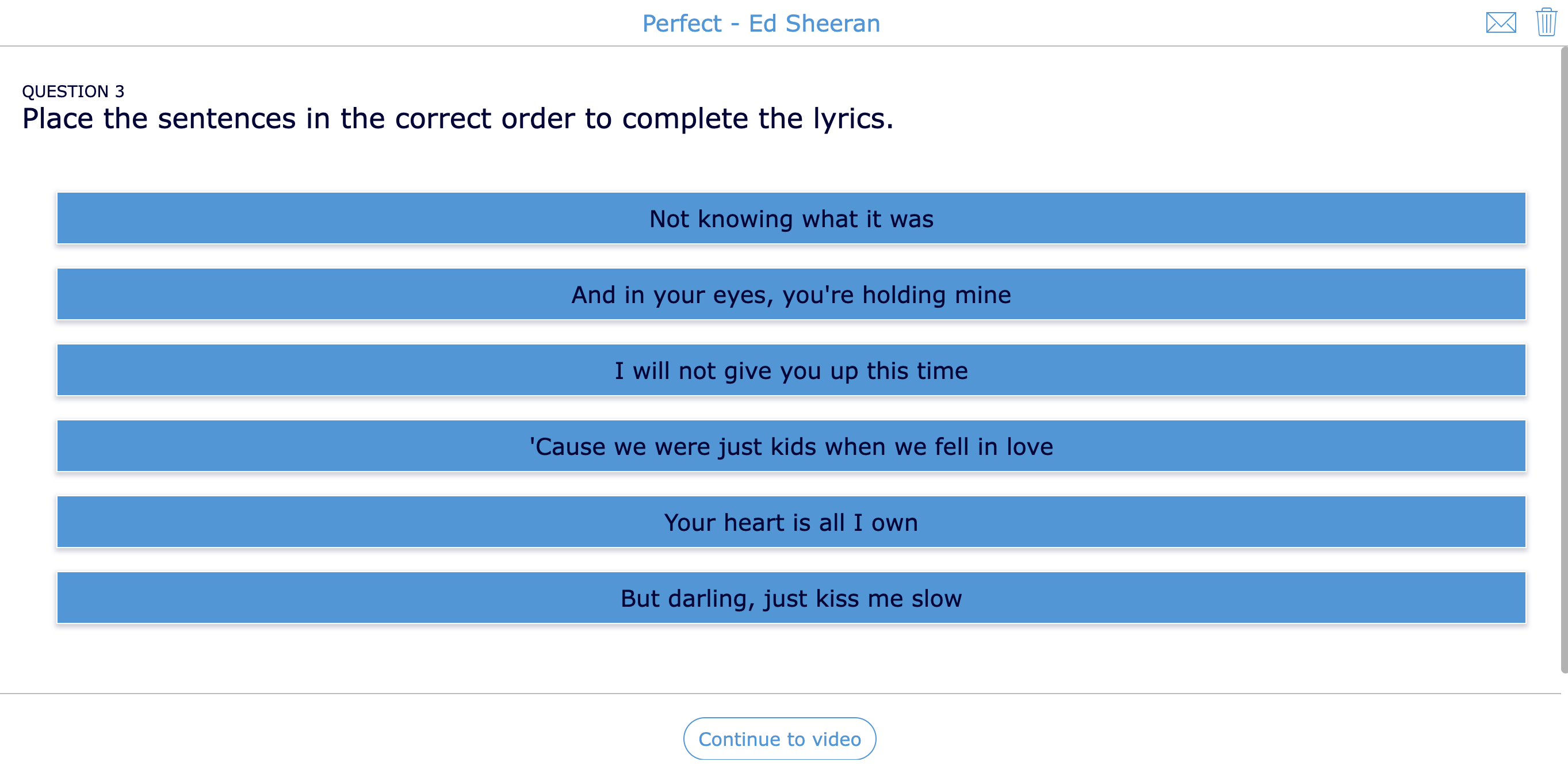
Task: Select the 'Not knowing what it was' sentence
Action: pos(791,218)
